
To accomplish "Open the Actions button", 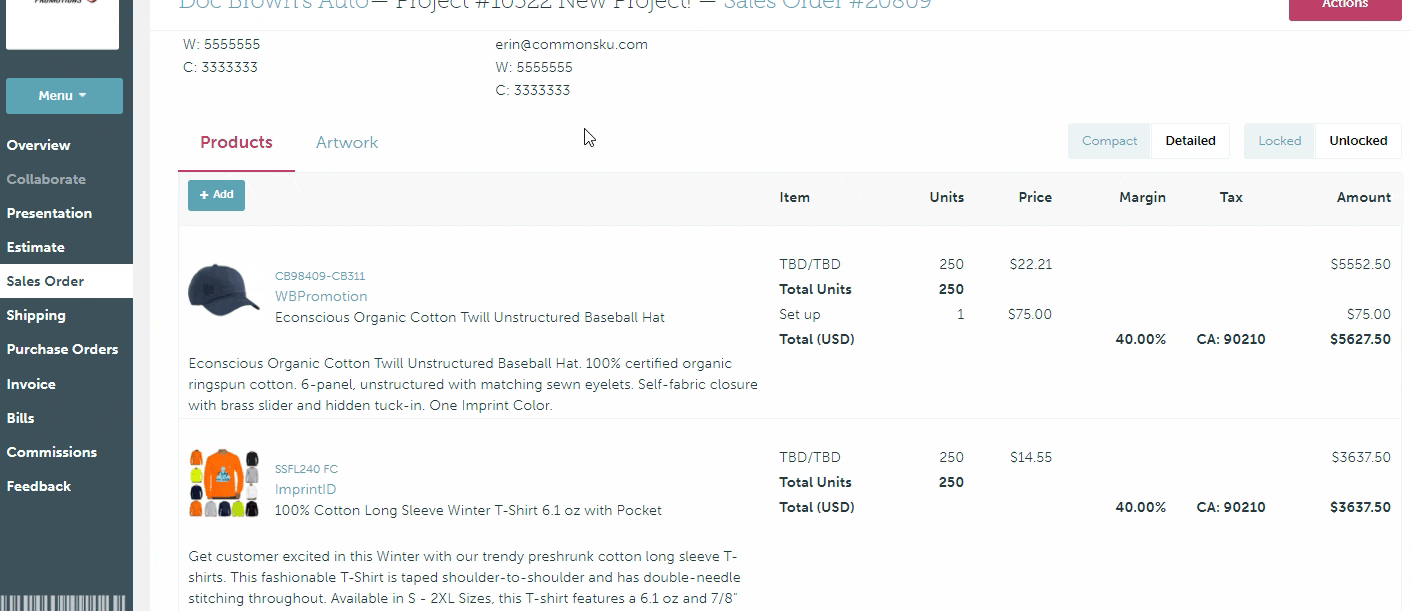I will click(1345, 6).
